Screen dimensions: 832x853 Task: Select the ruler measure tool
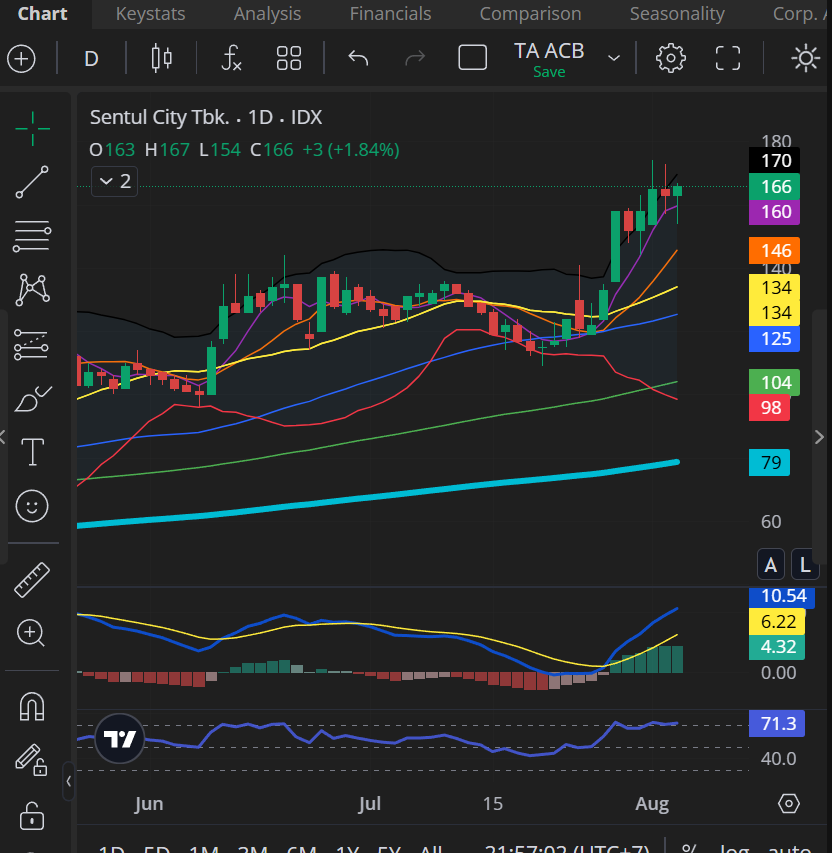click(32, 580)
